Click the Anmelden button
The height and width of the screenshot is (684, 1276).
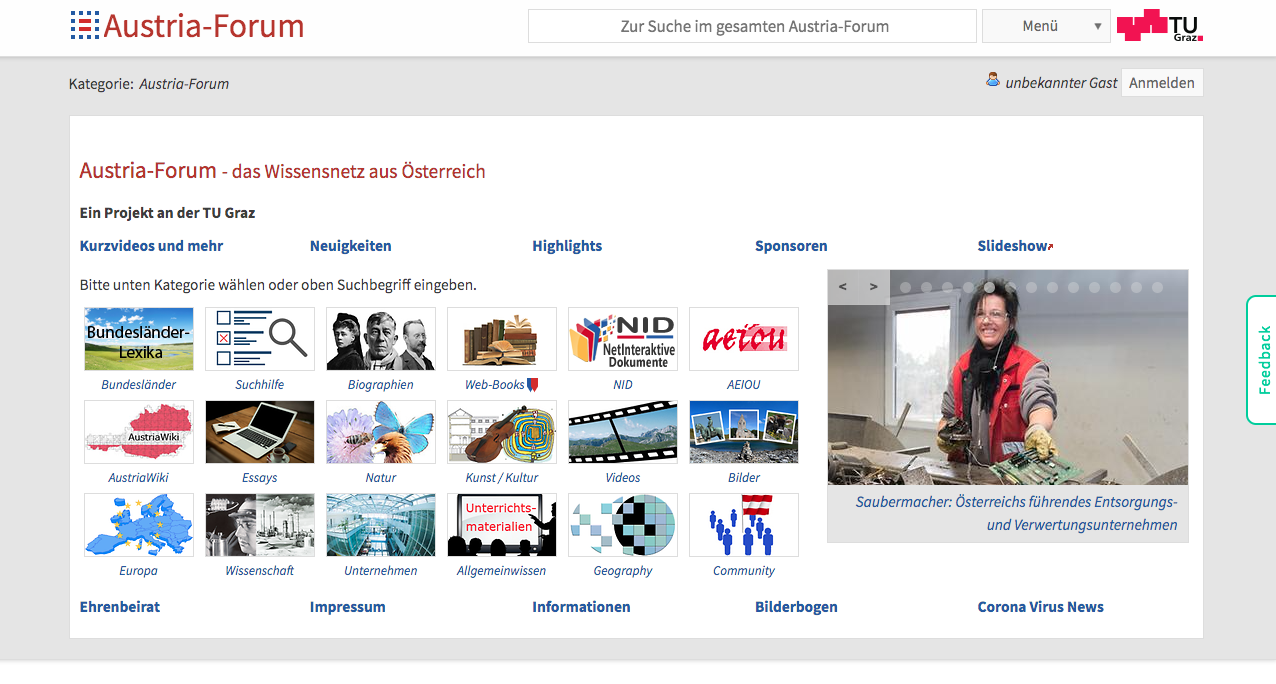point(1162,83)
